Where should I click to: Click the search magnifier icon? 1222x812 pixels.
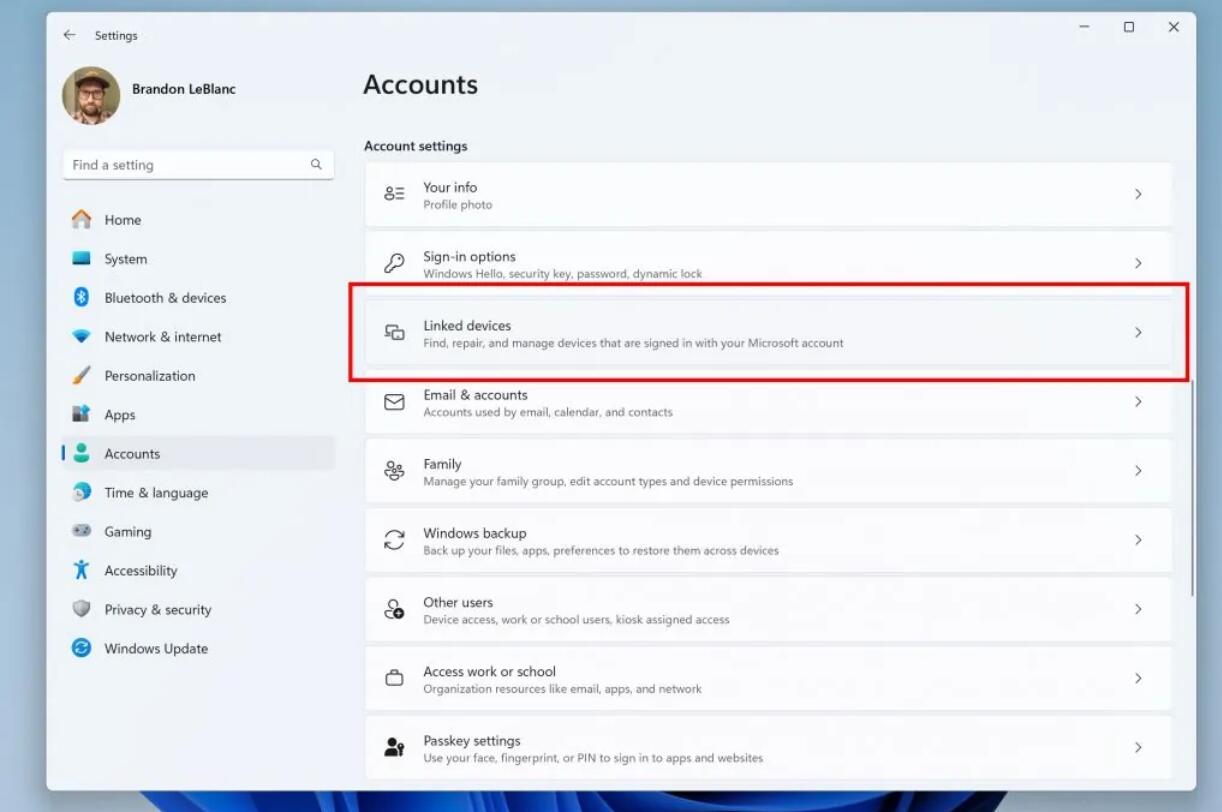316,165
